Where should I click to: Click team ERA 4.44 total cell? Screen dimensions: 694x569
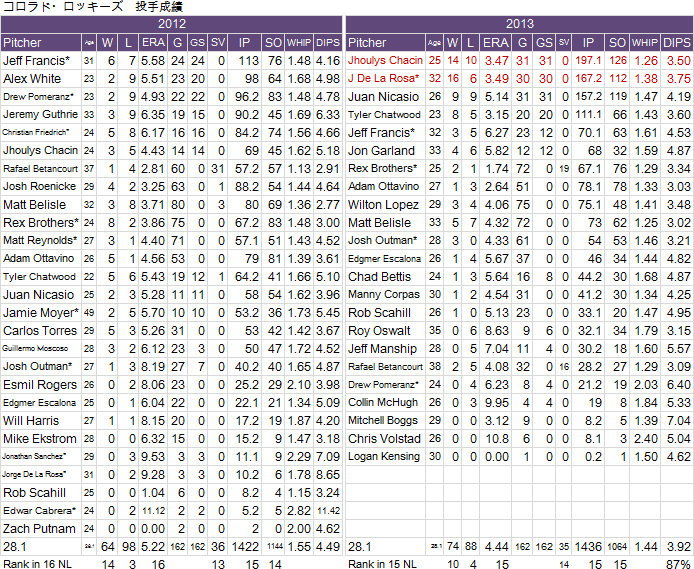496,547
